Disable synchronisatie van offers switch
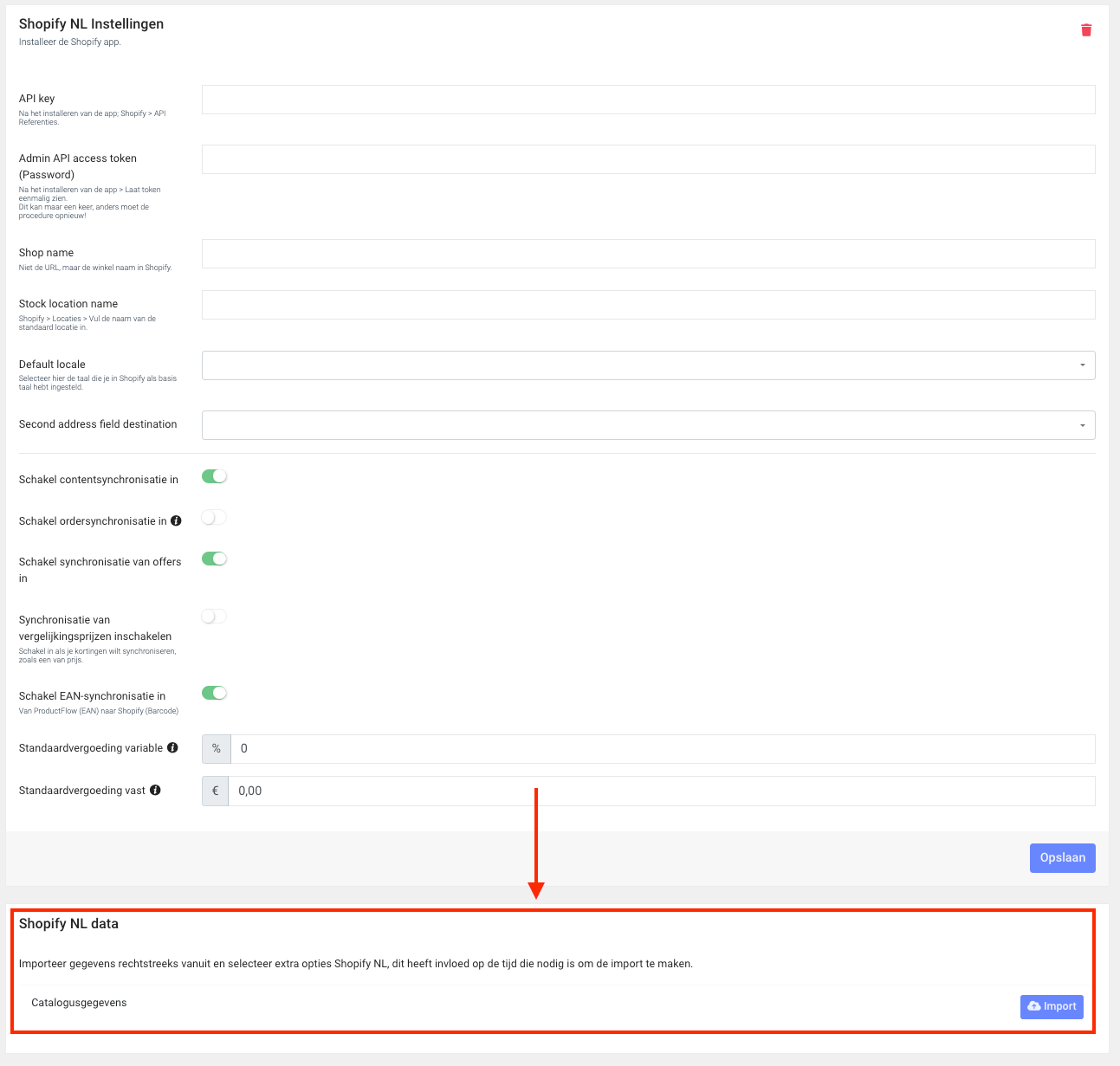The width and height of the screenshot is (1120, 1066). 214,559
